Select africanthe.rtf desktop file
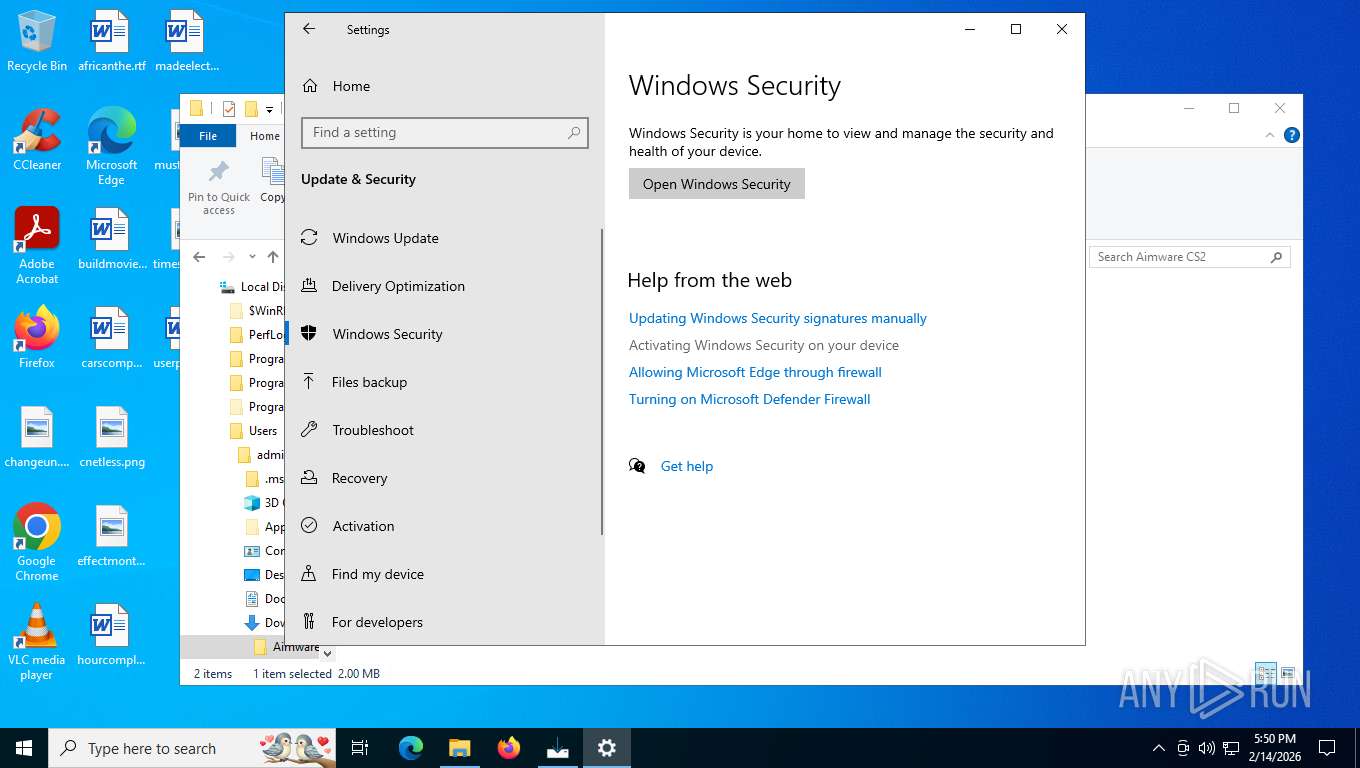Image resolution: width=1360 pixels, height=768 pixels. point(111,41)
